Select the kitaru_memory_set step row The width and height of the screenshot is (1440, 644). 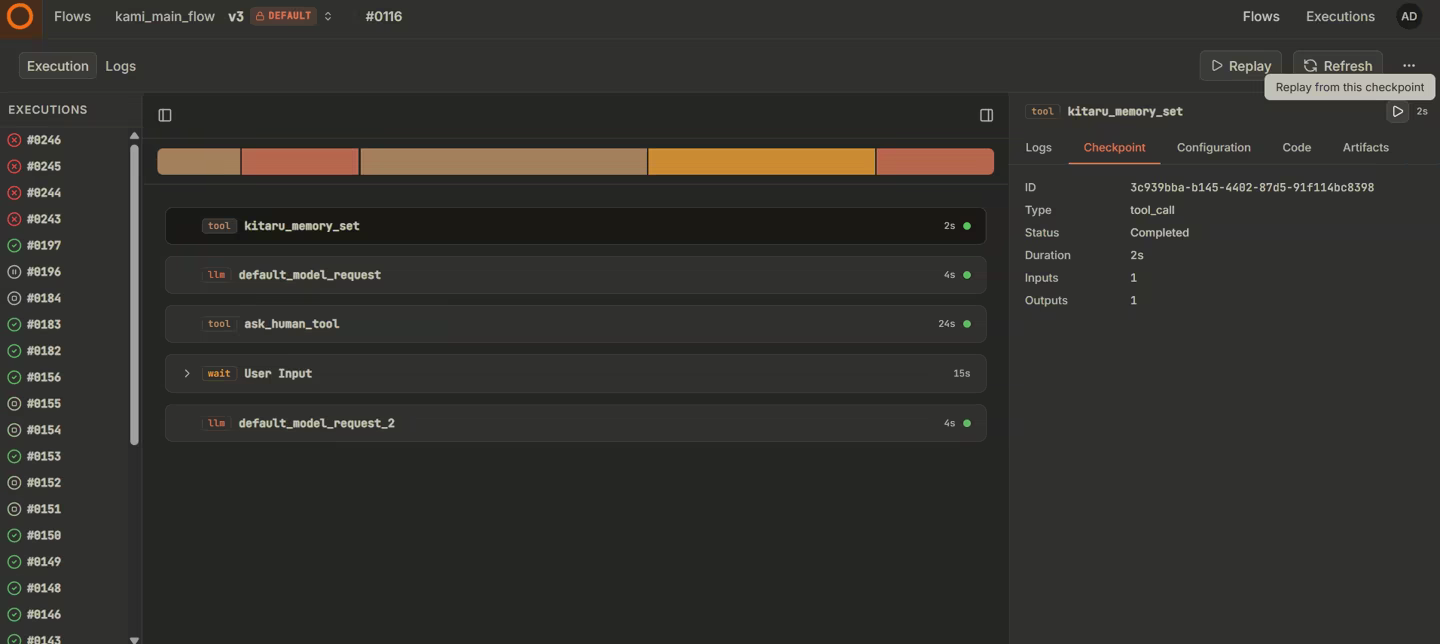(575, 226)
